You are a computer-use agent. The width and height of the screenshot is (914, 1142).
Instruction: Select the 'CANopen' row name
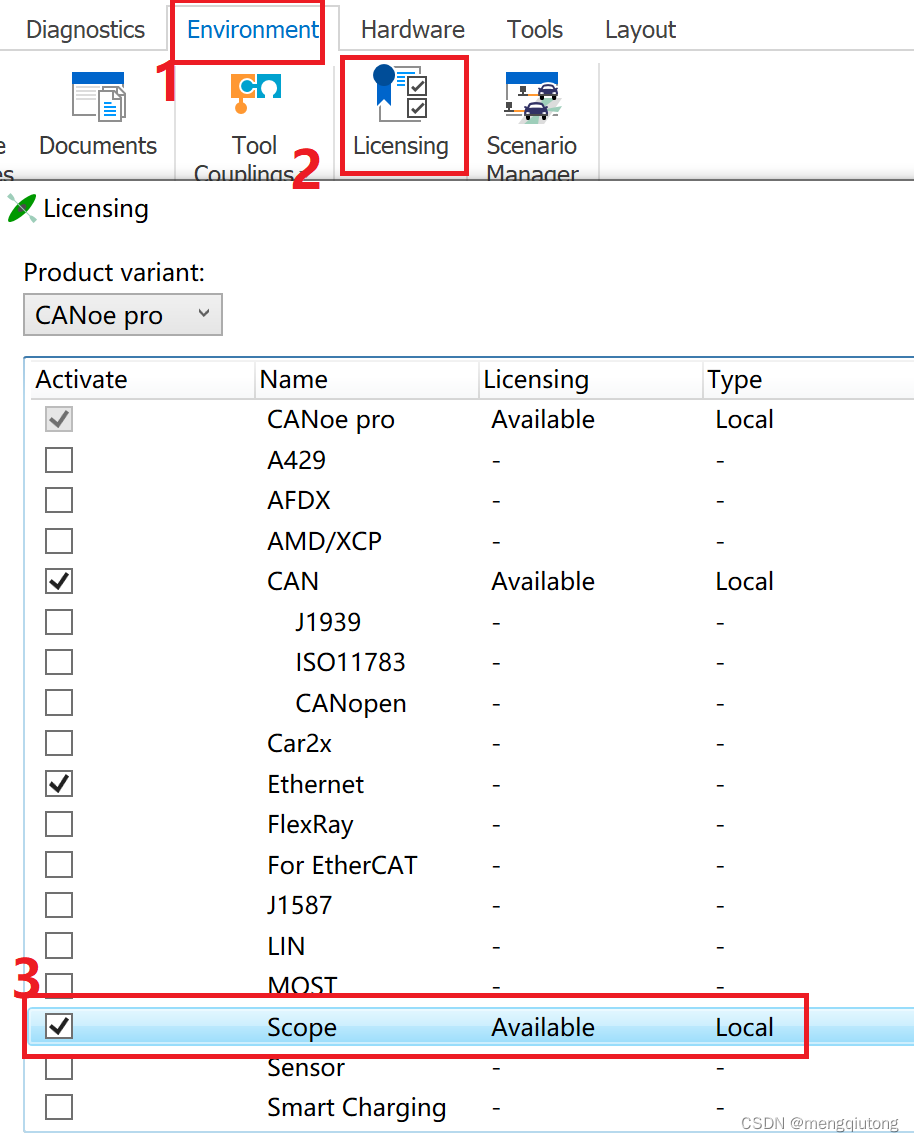click(x=350, y=704)
